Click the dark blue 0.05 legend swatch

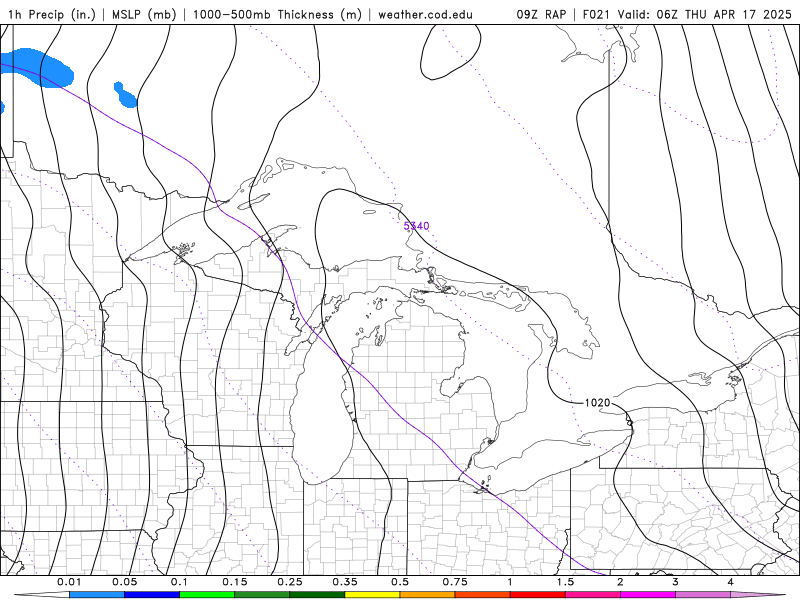152,595
